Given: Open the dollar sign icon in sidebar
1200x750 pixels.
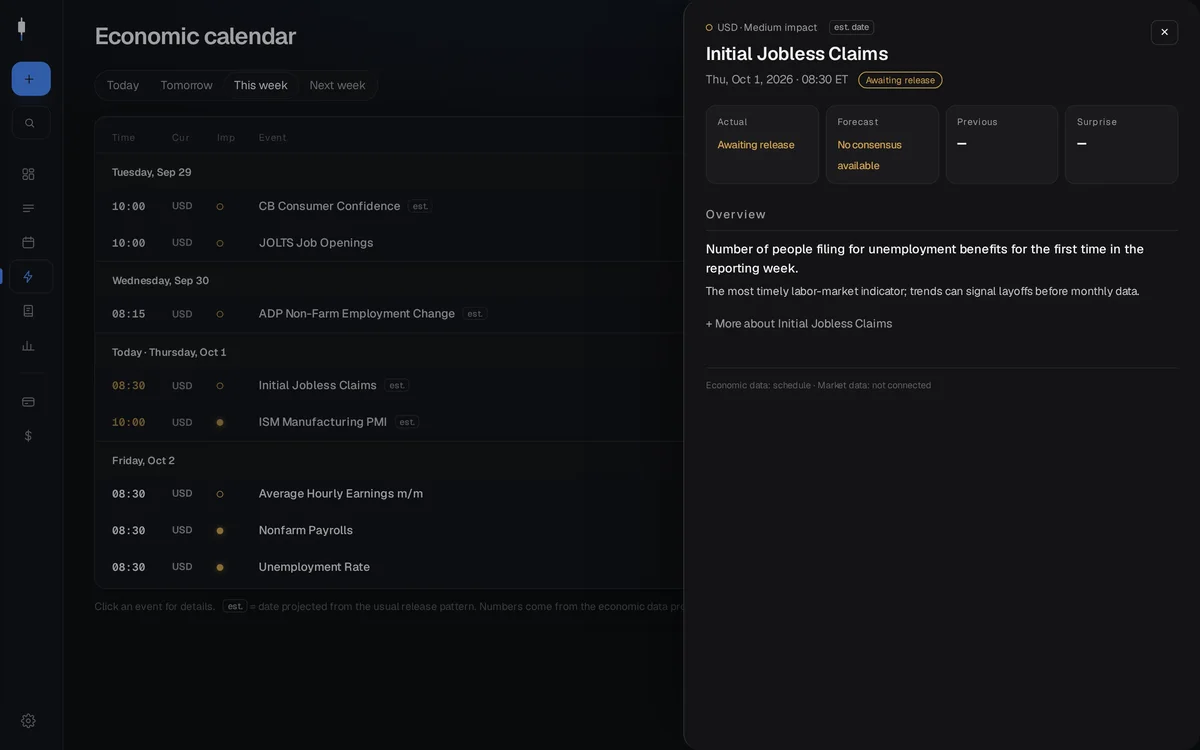Looking at the screenshot, I should pyautogui.click(x=28, y=436).
